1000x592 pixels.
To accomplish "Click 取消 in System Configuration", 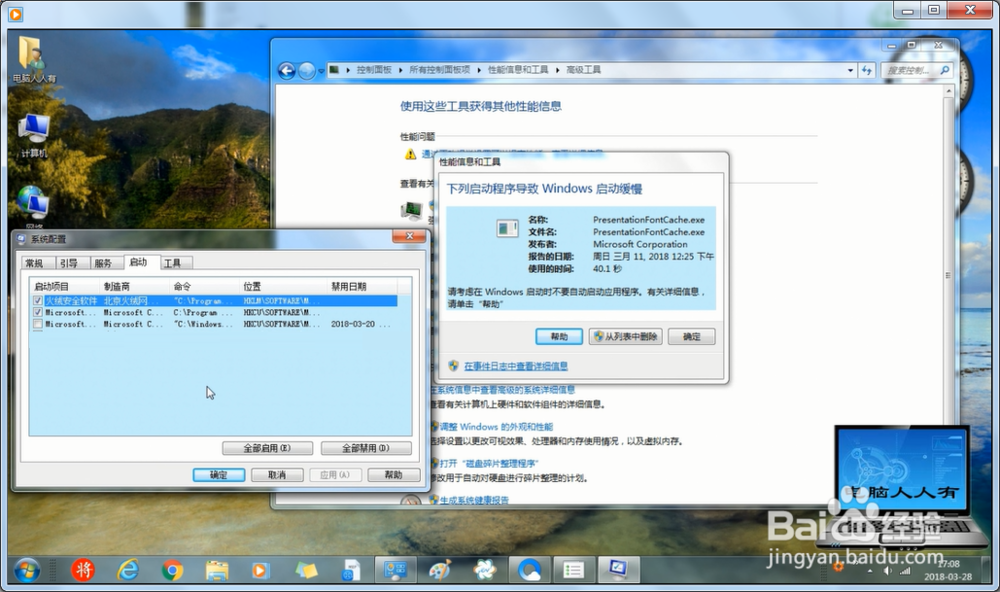I will coord(277,475).
